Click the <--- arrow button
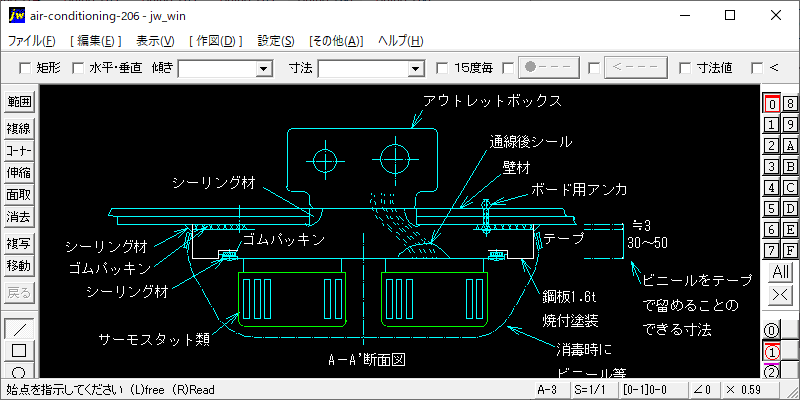Viewport: 800px width, 400px height. coord(636,67)
